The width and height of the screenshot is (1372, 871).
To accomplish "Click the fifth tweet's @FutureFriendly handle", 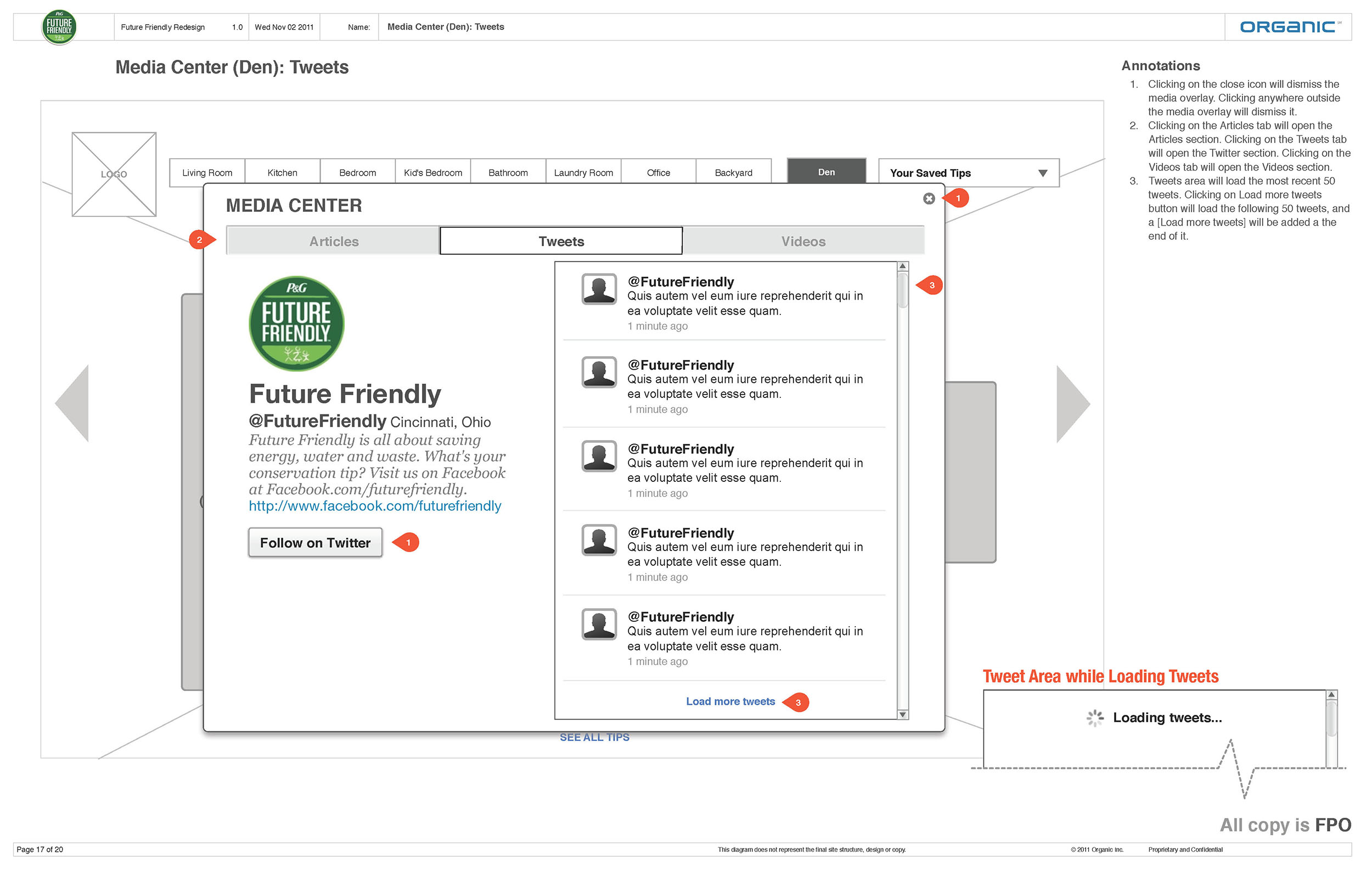I will point(681,616).
